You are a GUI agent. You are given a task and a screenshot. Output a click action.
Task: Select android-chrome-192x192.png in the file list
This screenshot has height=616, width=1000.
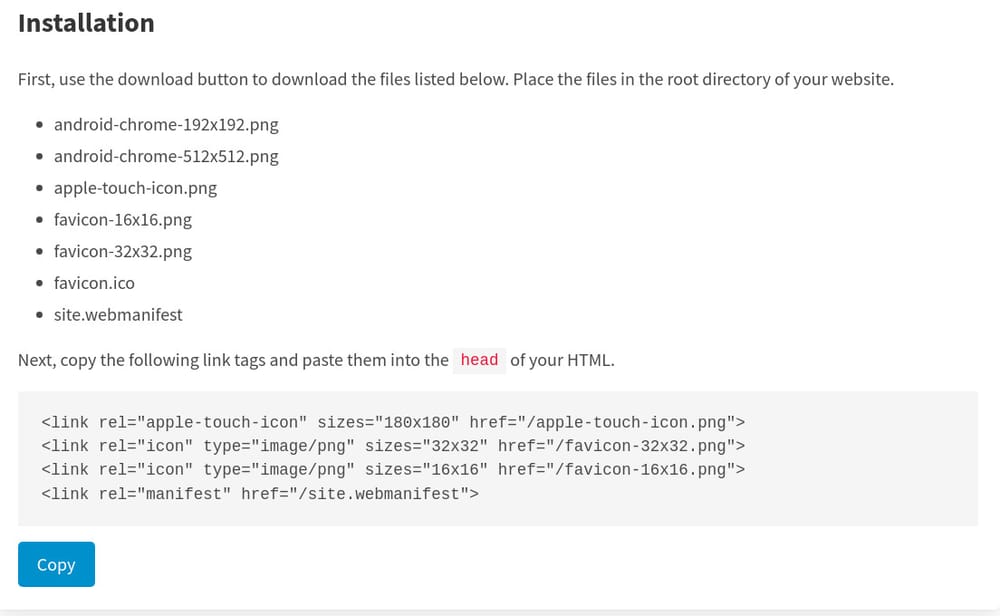tap(166, 125)
